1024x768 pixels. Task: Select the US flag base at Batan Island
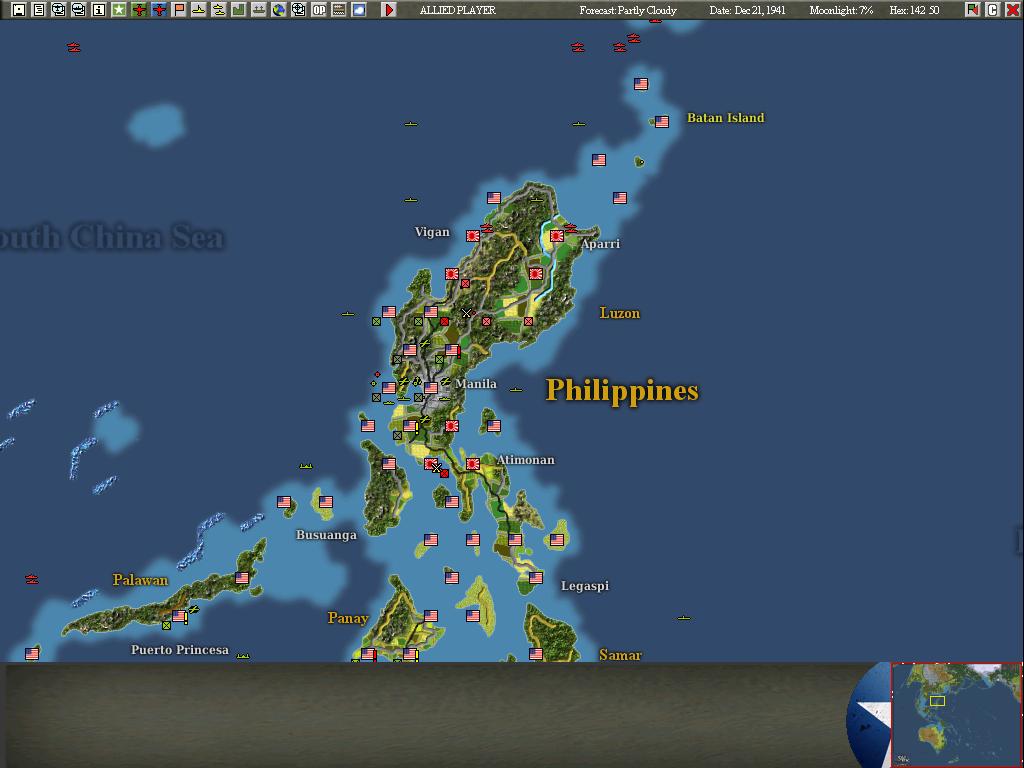[x=662, y=121]
